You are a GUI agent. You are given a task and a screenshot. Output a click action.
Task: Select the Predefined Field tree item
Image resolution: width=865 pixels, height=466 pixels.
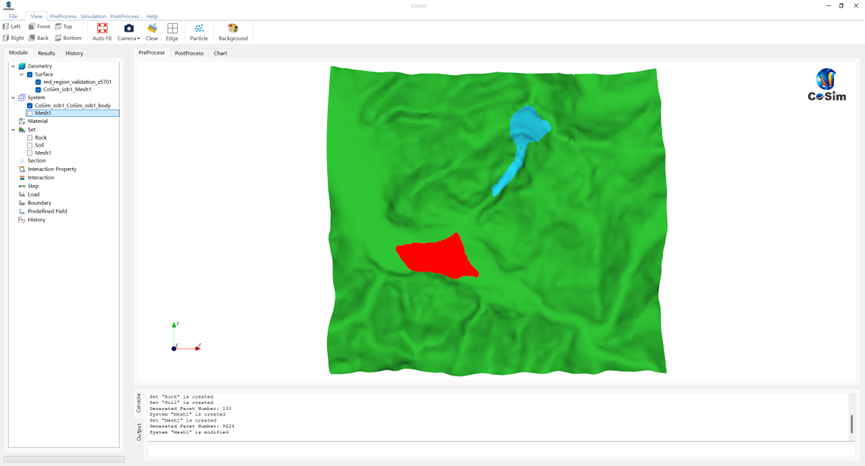pyautogui.click(x=47, y=211)
